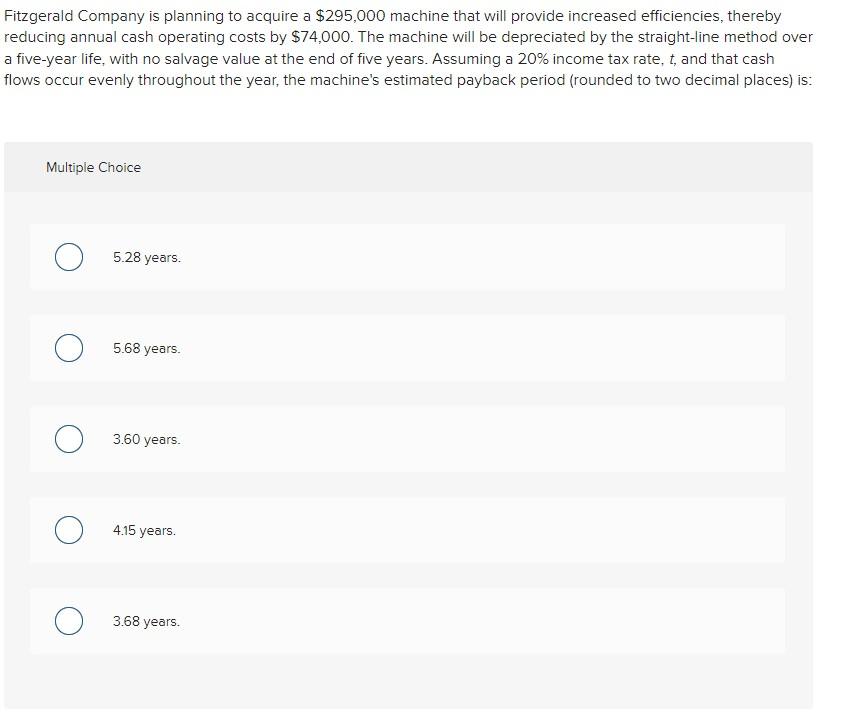This screenshot has width=850, height=719.
Task: Click the $295,000 amount in the question
Action: tap(350, 16)
